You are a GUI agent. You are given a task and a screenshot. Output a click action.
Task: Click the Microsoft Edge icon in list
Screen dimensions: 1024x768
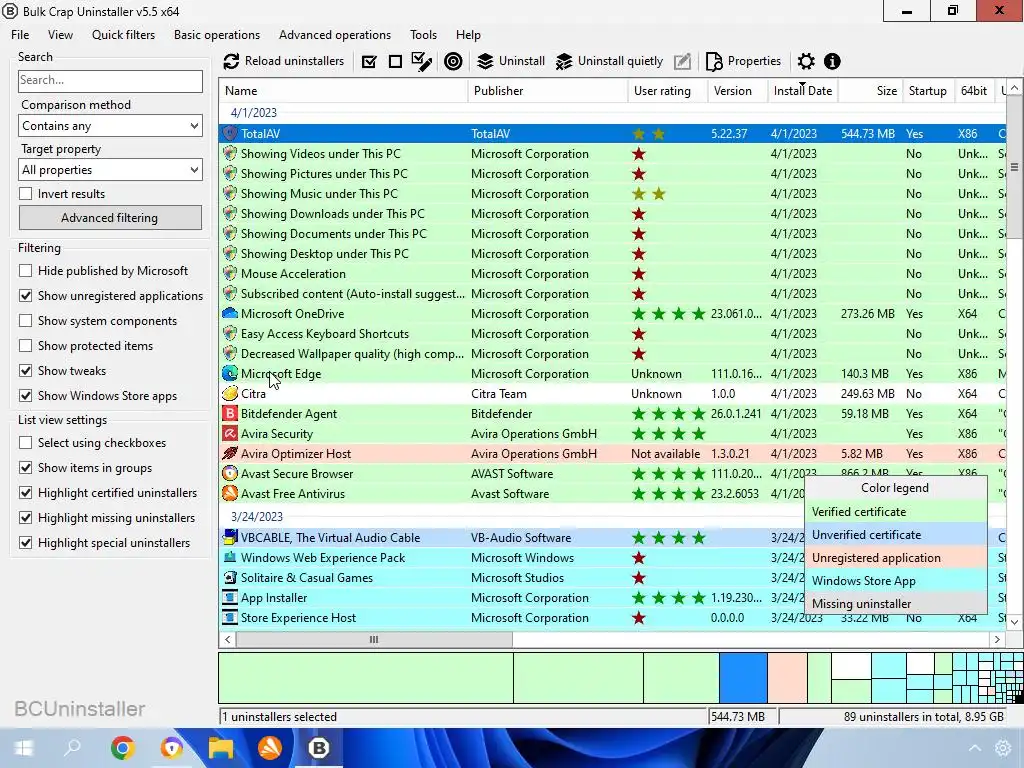230,374
